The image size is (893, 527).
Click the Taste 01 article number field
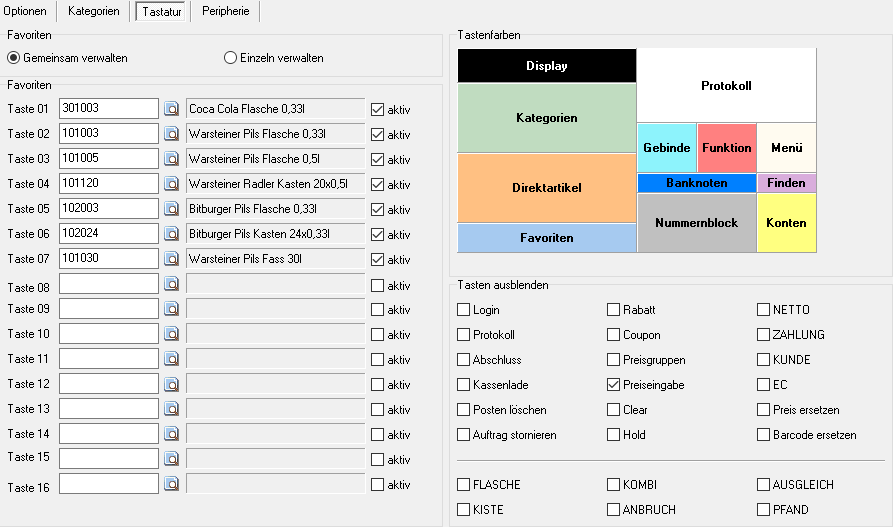tap(109, 108)
